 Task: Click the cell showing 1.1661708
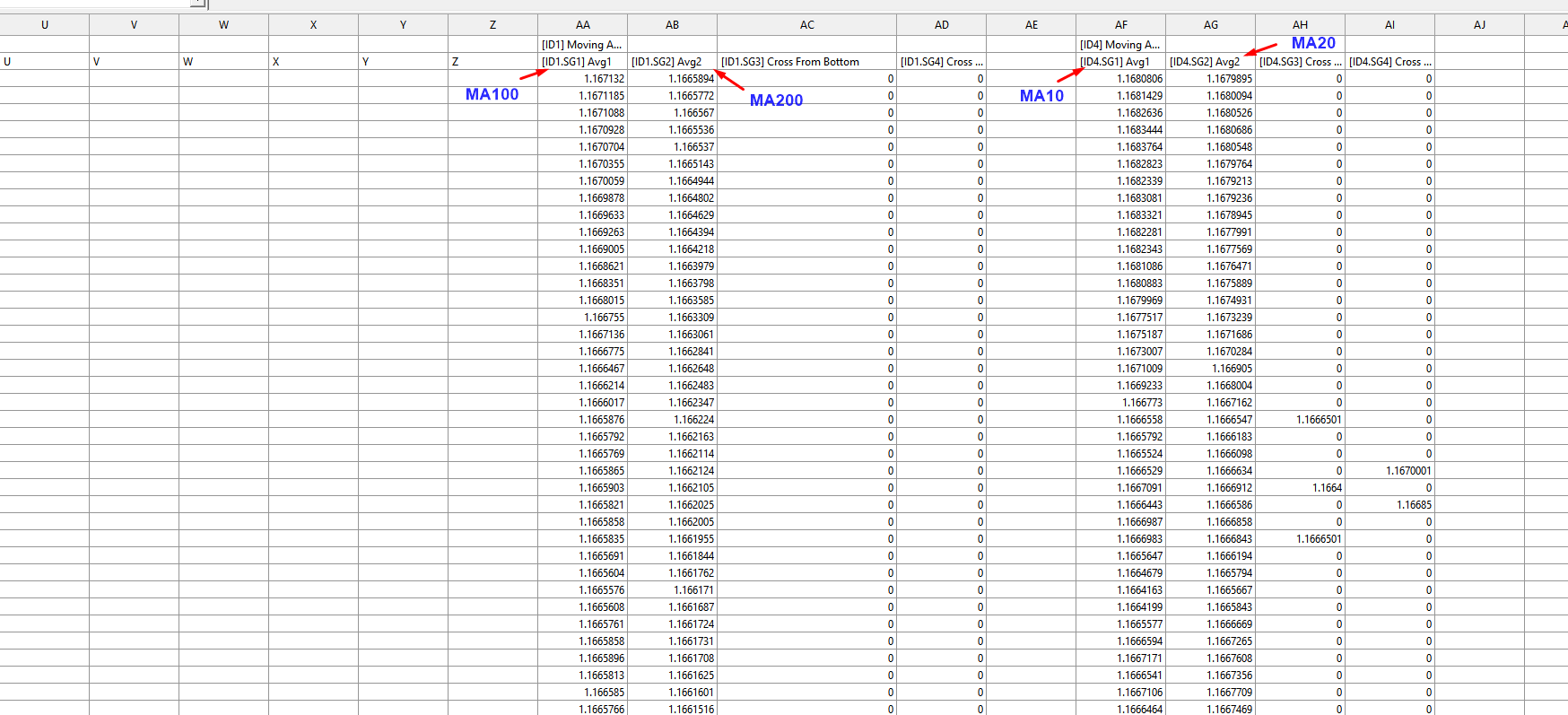pyautogui.click(x=673, y=658)
